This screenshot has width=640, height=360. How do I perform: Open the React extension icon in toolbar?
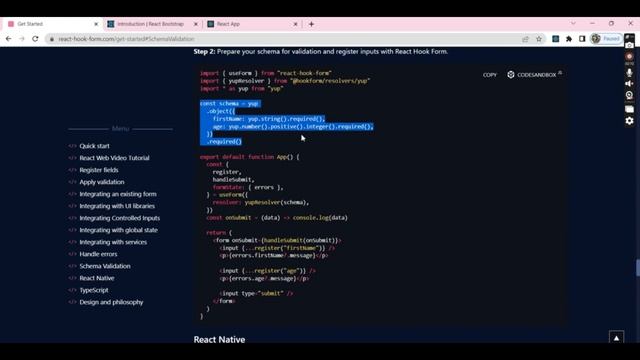[x=556, y=39]
